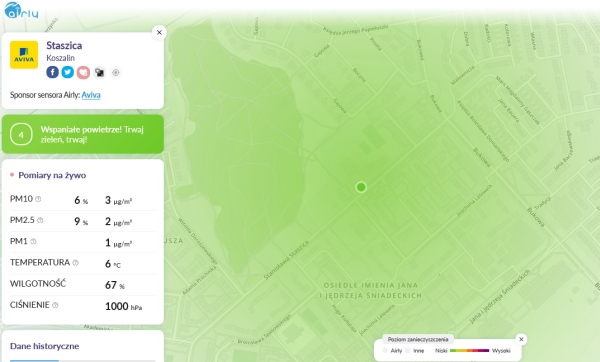Click the PM2.5 info icon
The image size is (600, 362).
click(40, 220)
